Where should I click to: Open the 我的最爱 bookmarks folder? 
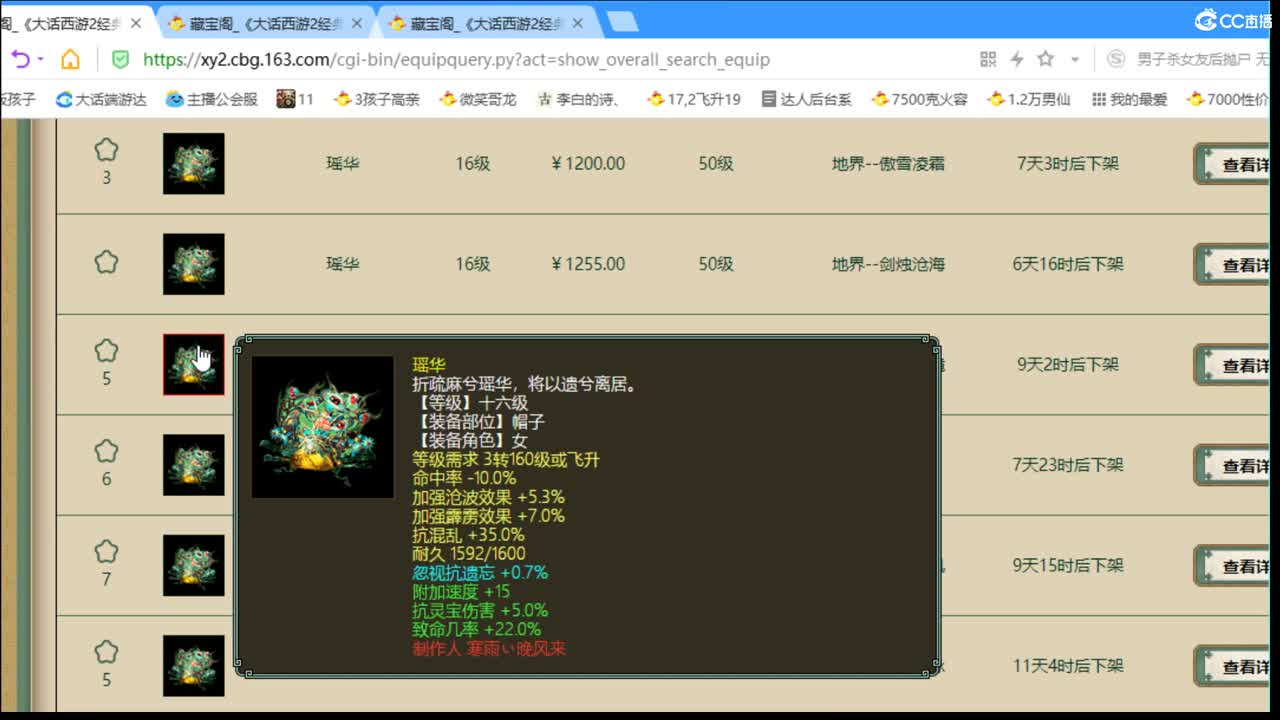tap(1129, 99)
